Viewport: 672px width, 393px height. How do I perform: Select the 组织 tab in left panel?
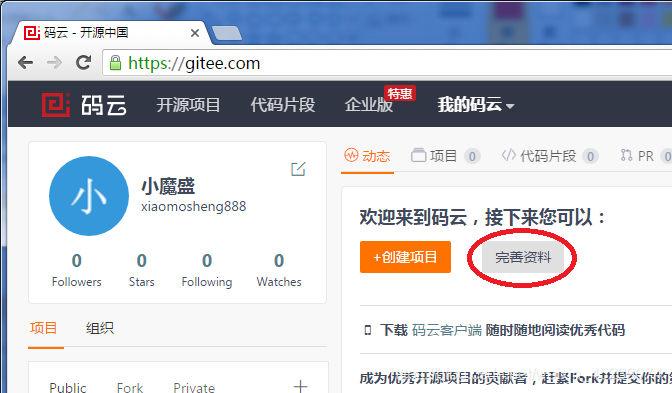pos(100,328)
